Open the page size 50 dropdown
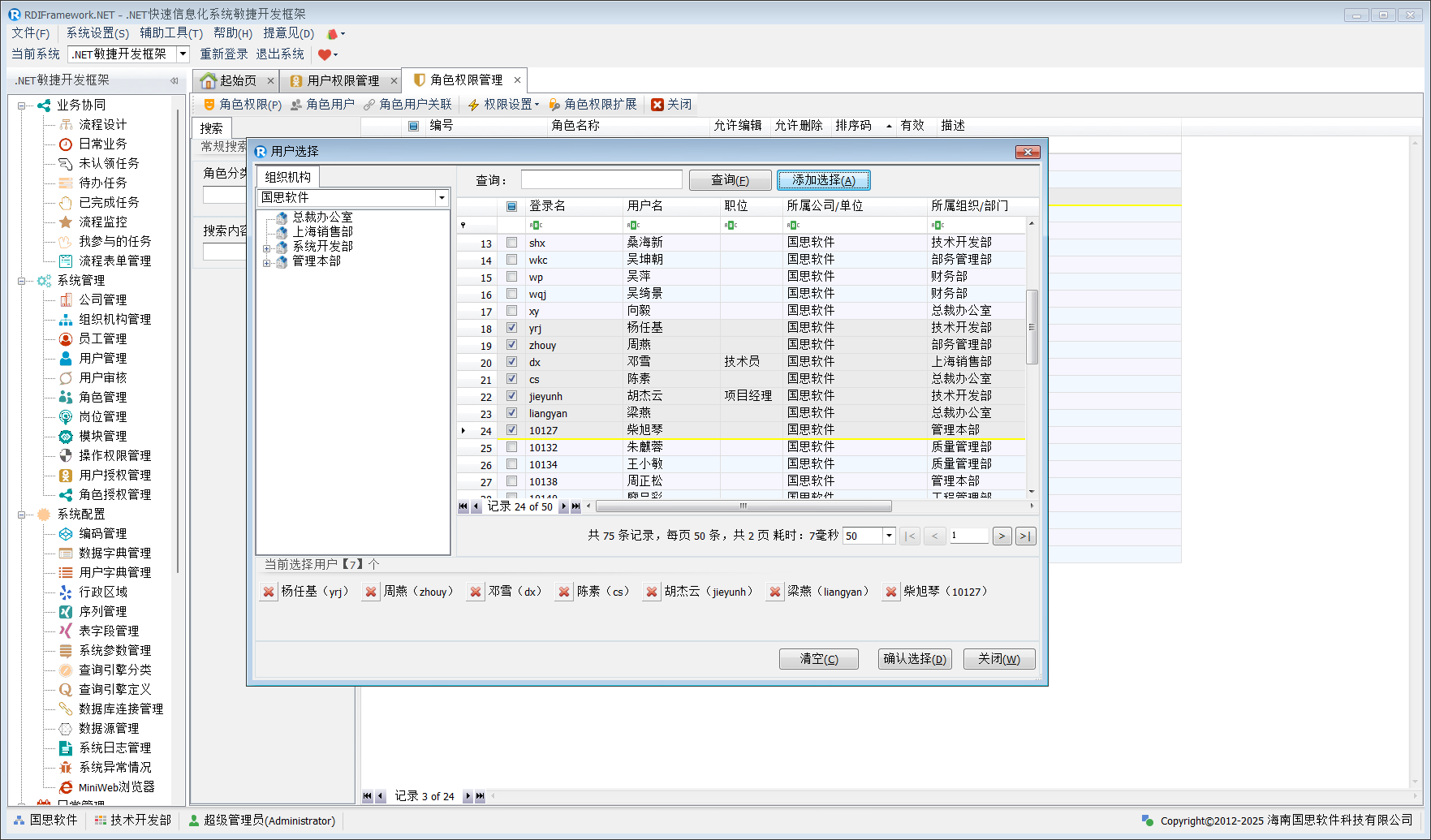 (889, 536)
